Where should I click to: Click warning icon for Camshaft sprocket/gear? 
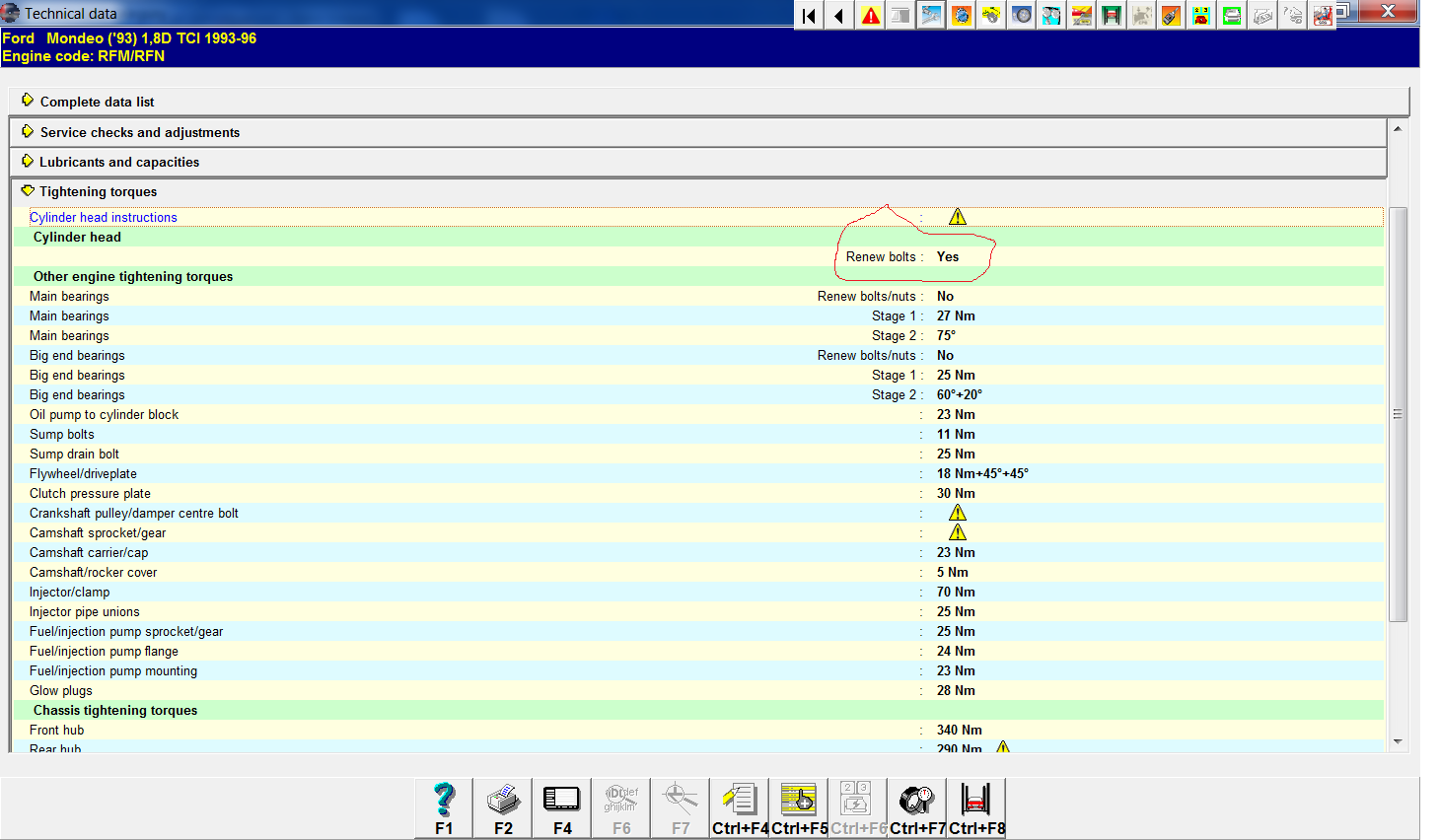pyautogui.click(x=957, y=532)
